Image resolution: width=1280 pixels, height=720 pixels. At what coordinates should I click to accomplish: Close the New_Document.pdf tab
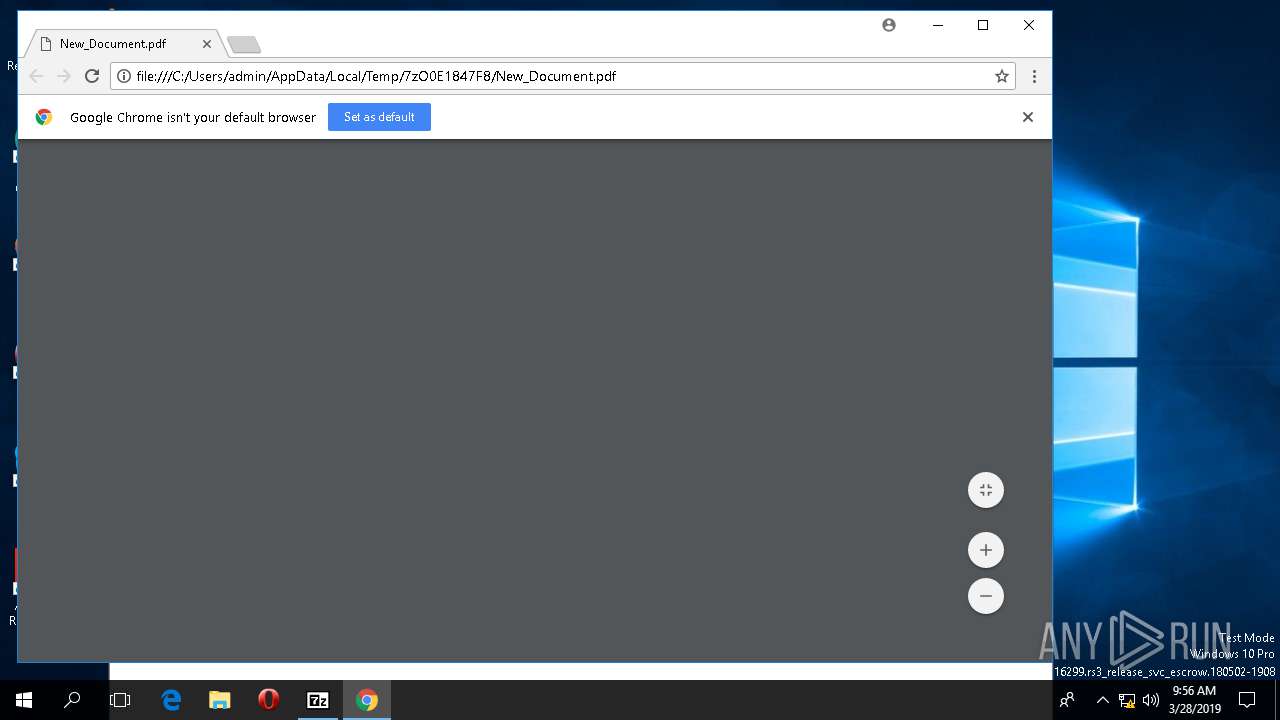point(207,44)
